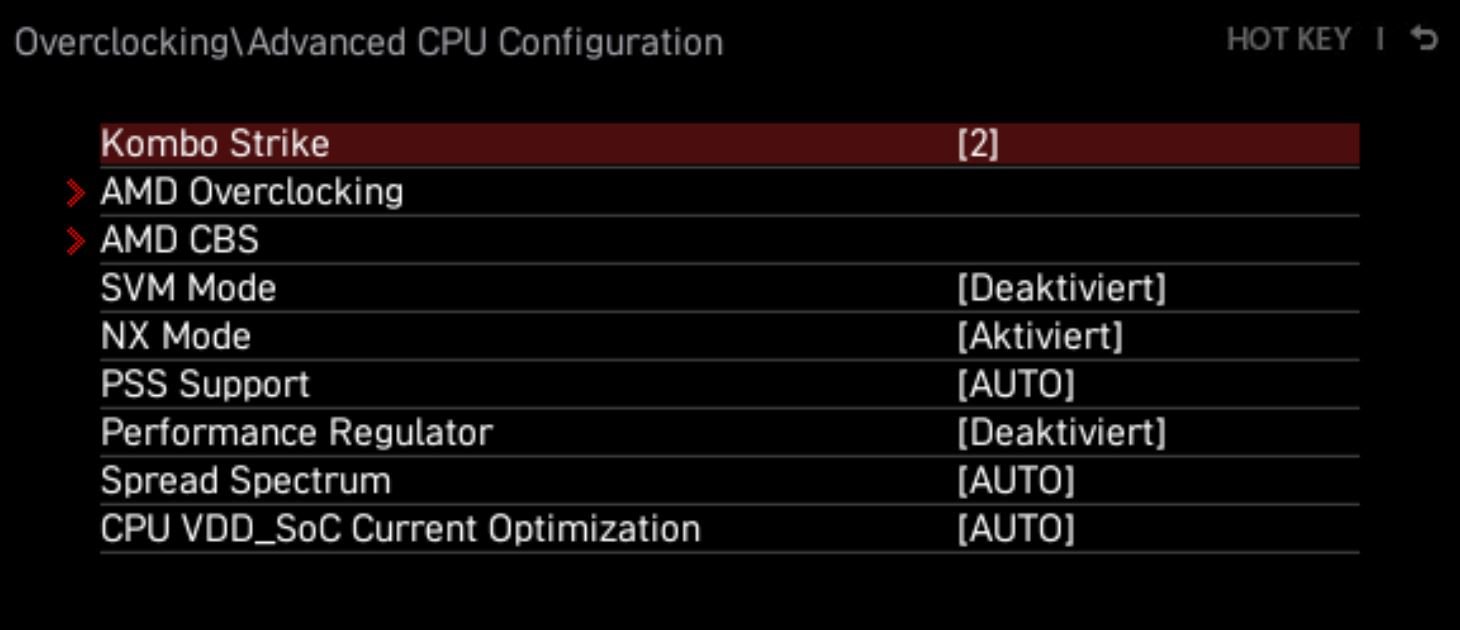Select the SVM Mode label
This screenshot has height=630, width=1460.
[188, 289]
